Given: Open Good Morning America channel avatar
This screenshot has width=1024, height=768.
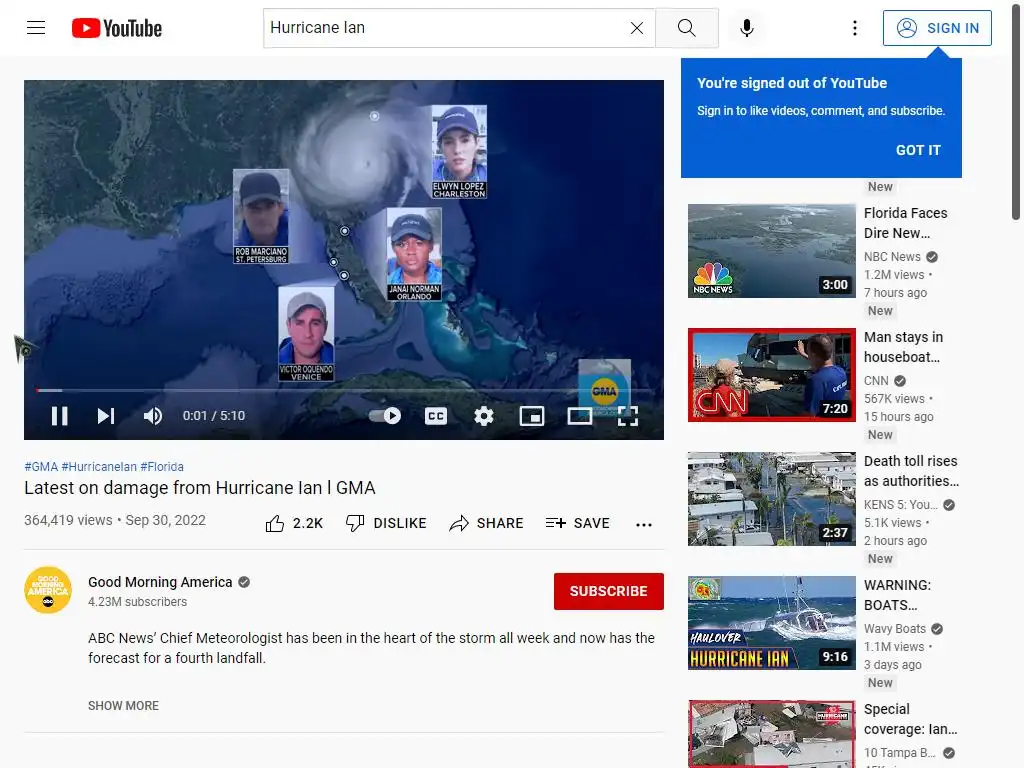Looking at the screenshot, I should pos(48,590).
